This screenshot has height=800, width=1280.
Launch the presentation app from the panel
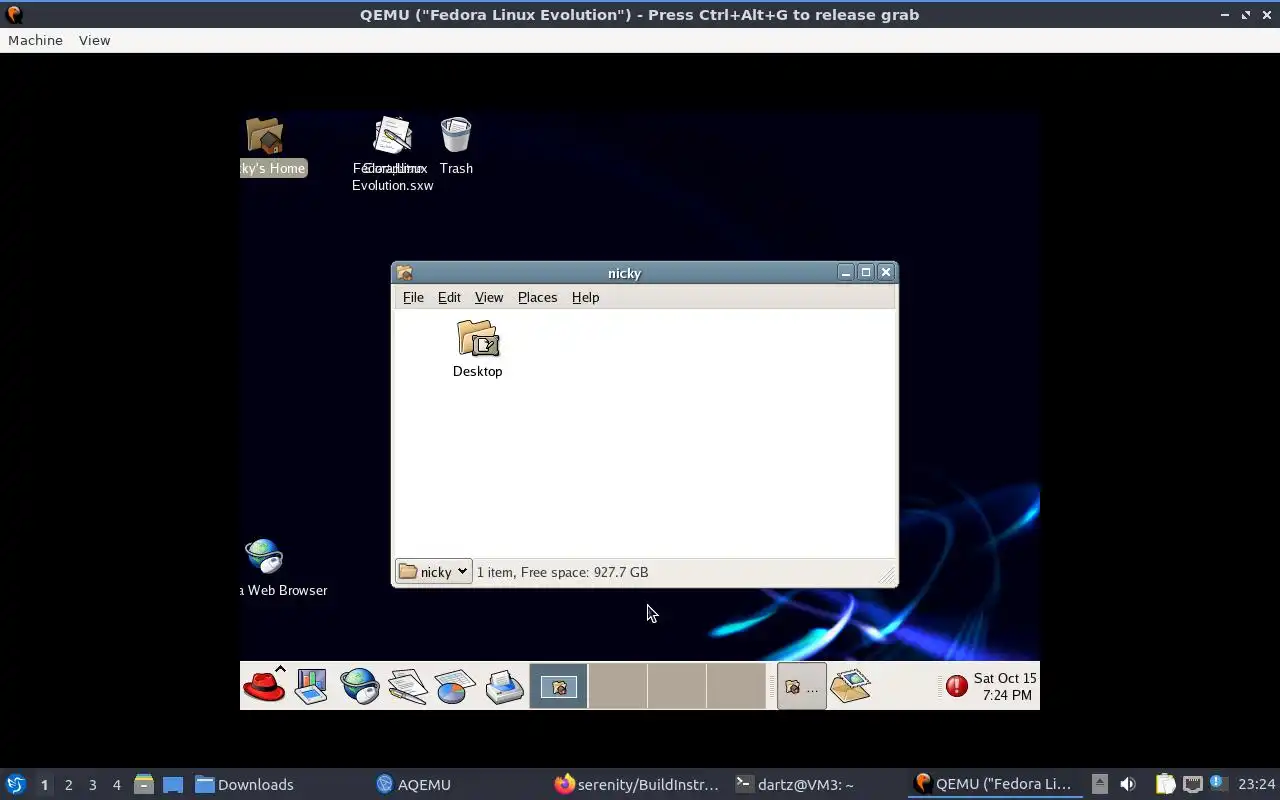click(x=311, y=686)
